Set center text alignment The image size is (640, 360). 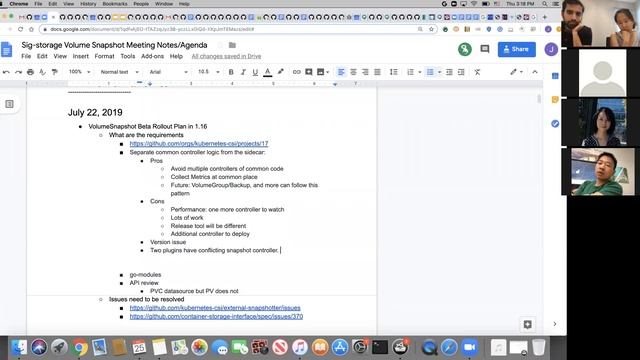tap(353, 72)
